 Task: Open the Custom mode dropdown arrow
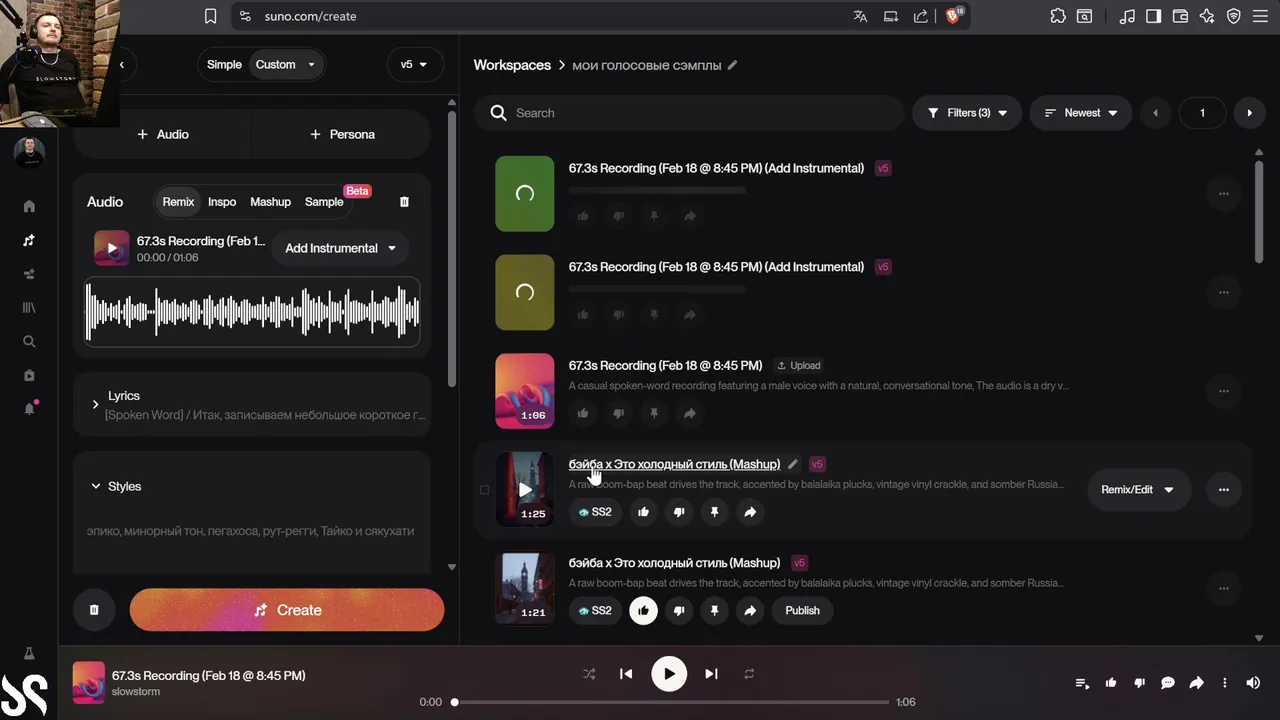tap(311, 65)
